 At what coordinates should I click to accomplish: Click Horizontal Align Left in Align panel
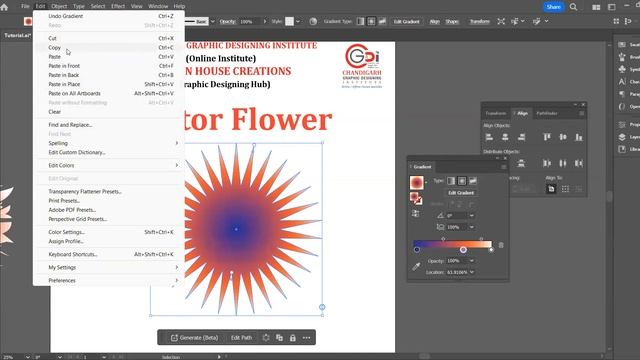coord(489,137)
